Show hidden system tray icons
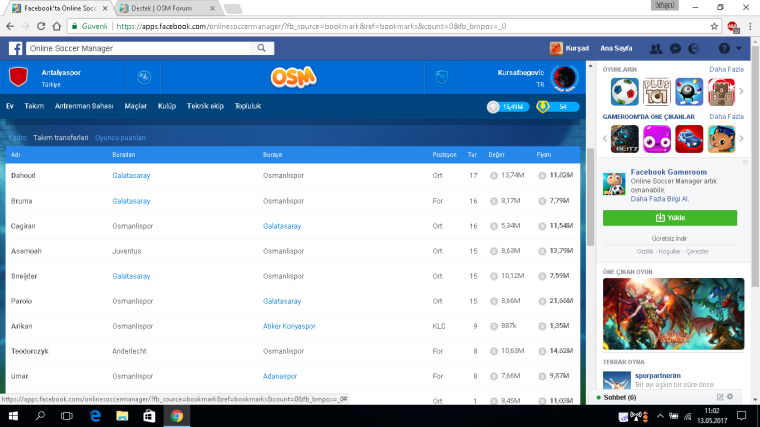The height and width of the screenshot is (427, 760). click(x=660, y=416)
